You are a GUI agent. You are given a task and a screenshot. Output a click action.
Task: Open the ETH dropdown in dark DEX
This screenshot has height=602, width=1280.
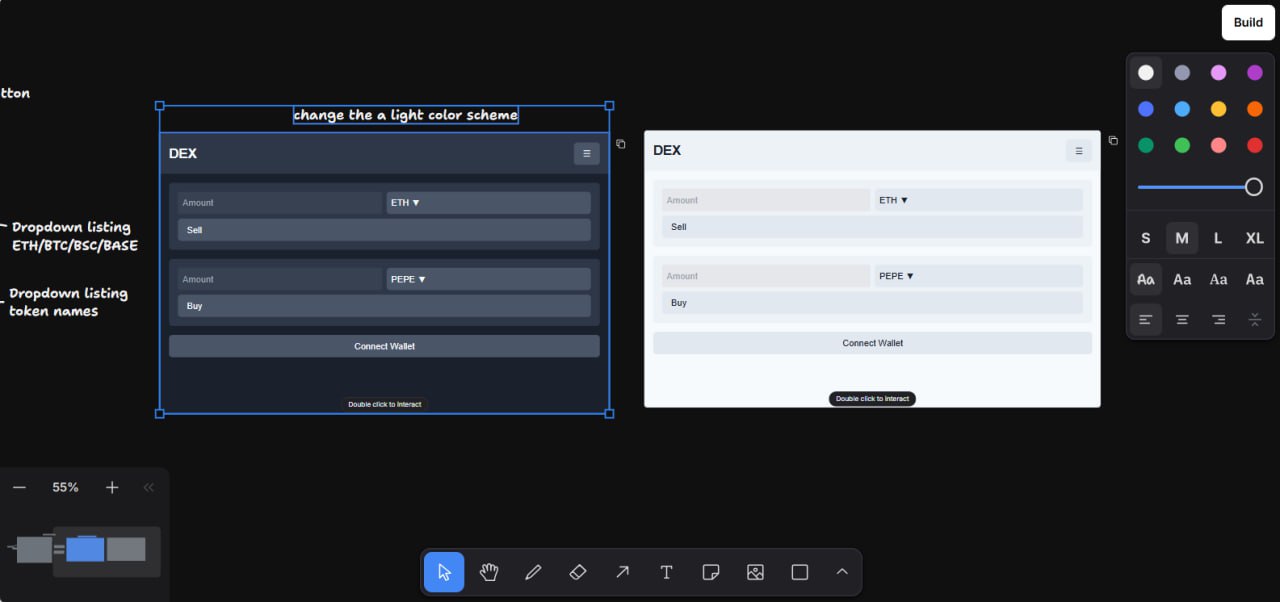(x=488, y=203)
